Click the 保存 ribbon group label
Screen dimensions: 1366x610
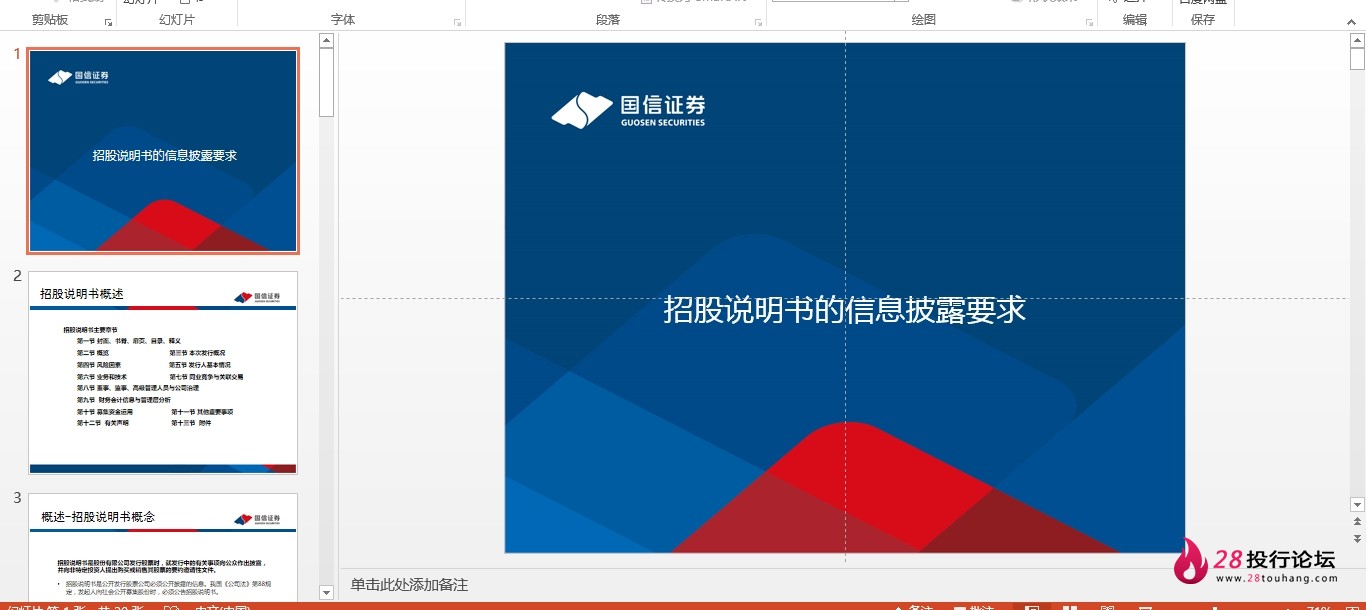[x=1203, y=20]
